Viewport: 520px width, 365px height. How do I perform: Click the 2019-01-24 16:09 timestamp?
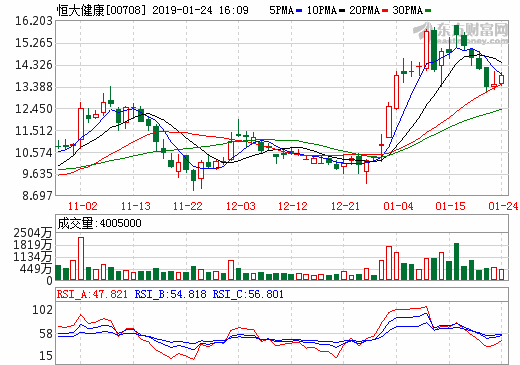coord(200,10)
